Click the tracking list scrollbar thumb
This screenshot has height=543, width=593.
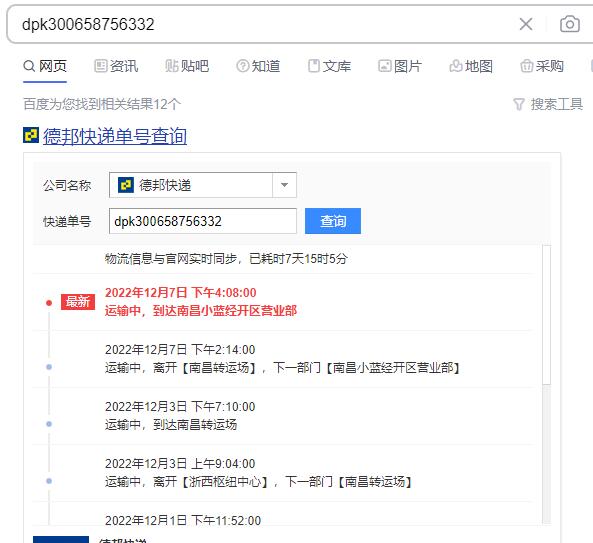pyautogui.click(x=546, y=315)
